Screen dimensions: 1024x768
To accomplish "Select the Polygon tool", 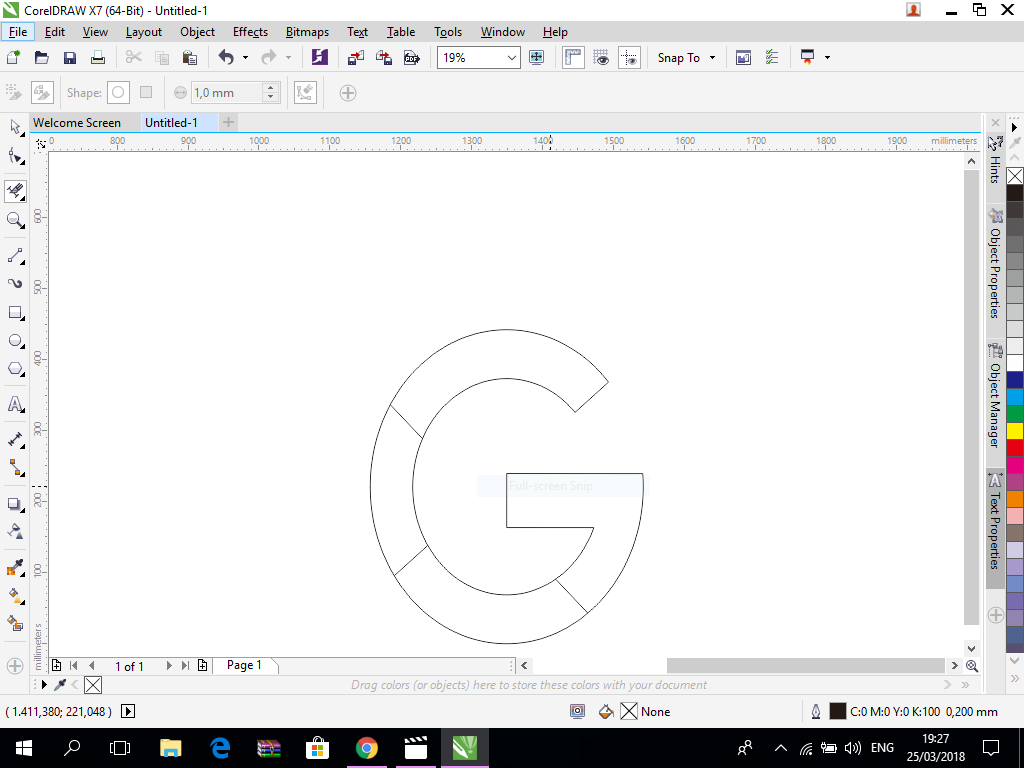I will pos(15,369).
